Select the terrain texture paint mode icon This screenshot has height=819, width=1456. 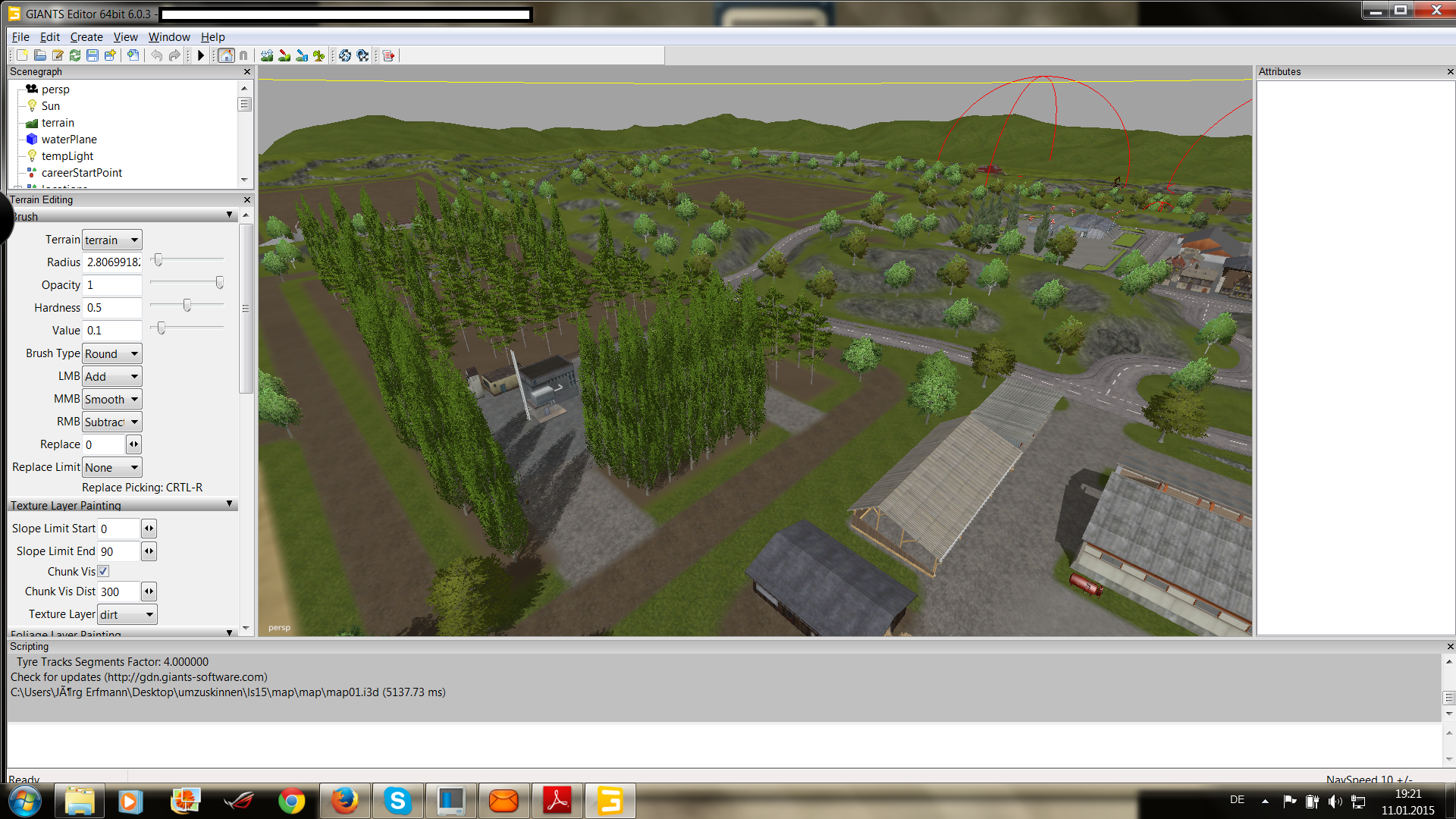tap(284, 55)
